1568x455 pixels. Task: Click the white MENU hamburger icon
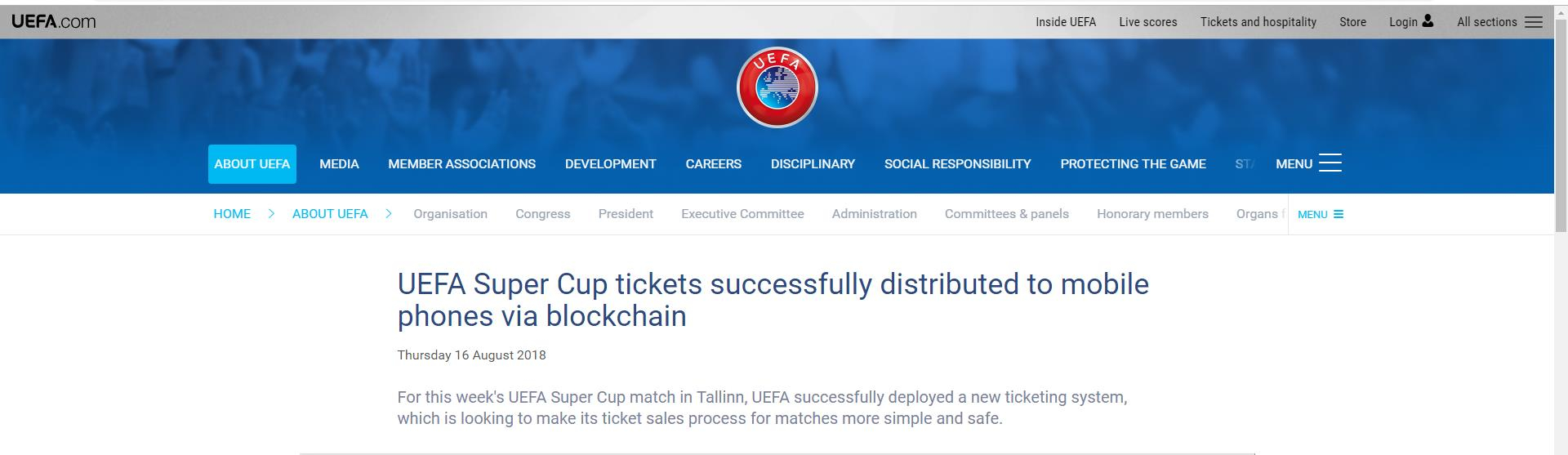click(1330, 163)
